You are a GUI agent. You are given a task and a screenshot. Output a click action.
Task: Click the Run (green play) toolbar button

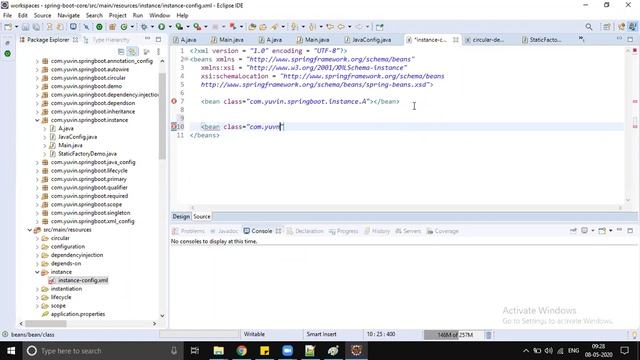coord(162,27)
